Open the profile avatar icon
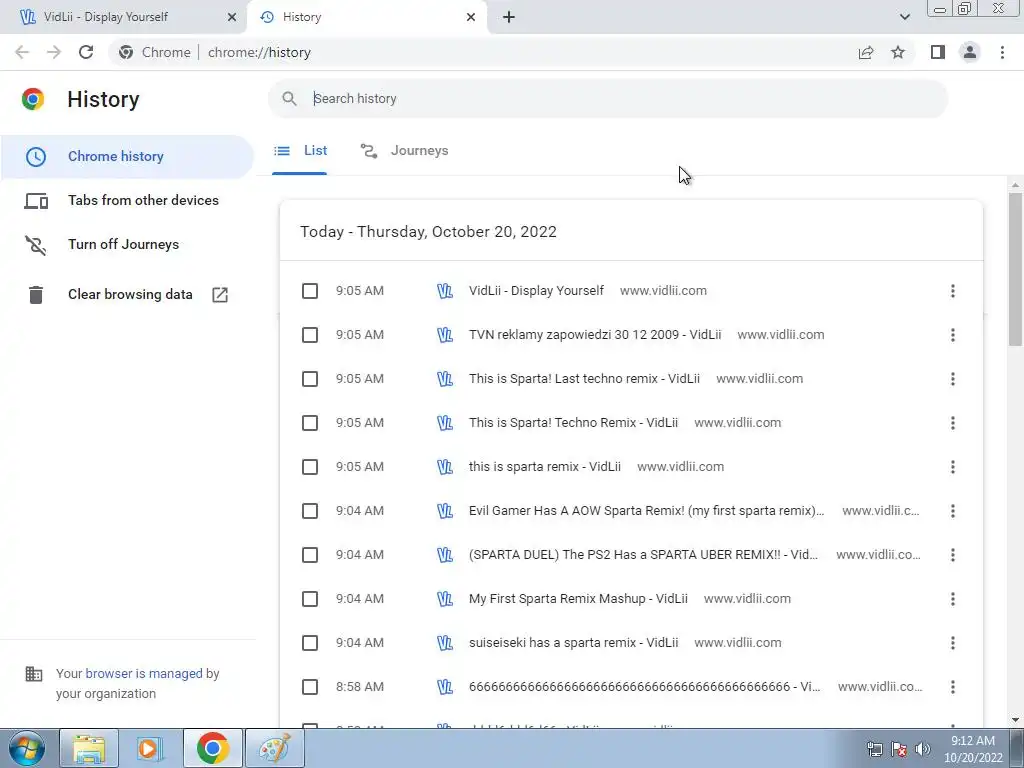Viewport: 1024px width, 768px height. click(x=970, y=52)
